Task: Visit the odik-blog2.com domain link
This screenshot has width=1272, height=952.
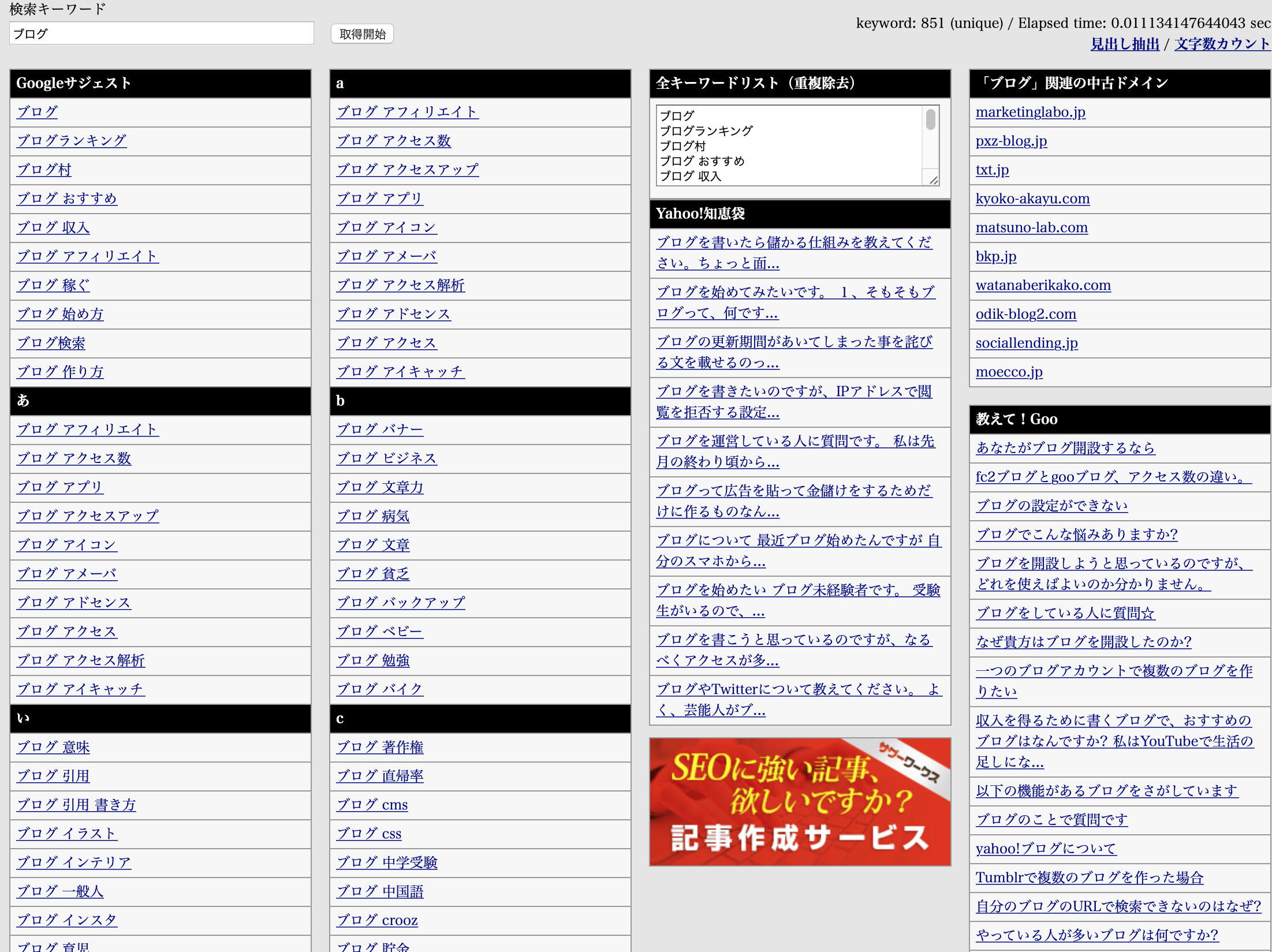Action: pyautogui.click(x=1026, y=314)
